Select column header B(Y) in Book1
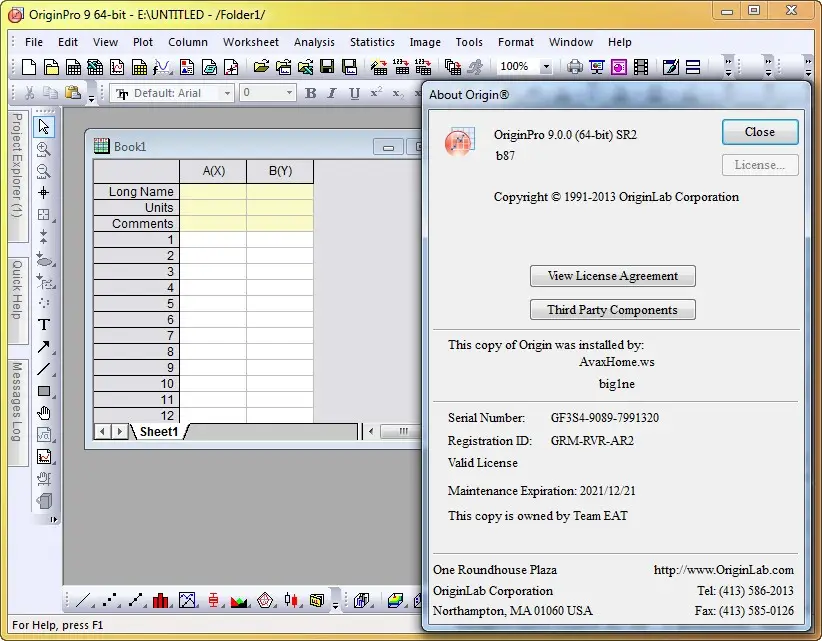822x641 pixels. (280, 171)
